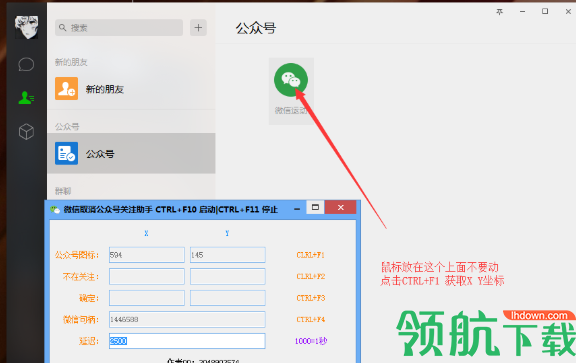
Task: Click the 公众号 page heading
Action: [x=256, y=28]
